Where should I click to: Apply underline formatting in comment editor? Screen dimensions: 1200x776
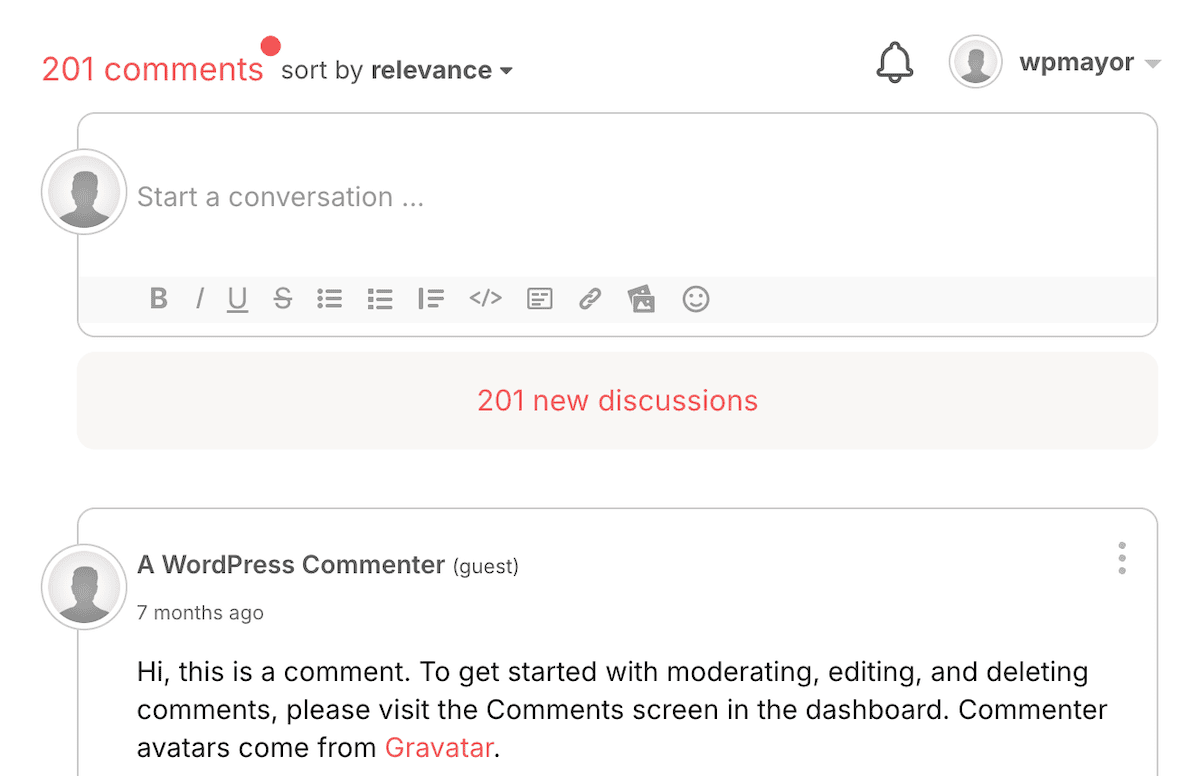[237, 299]
